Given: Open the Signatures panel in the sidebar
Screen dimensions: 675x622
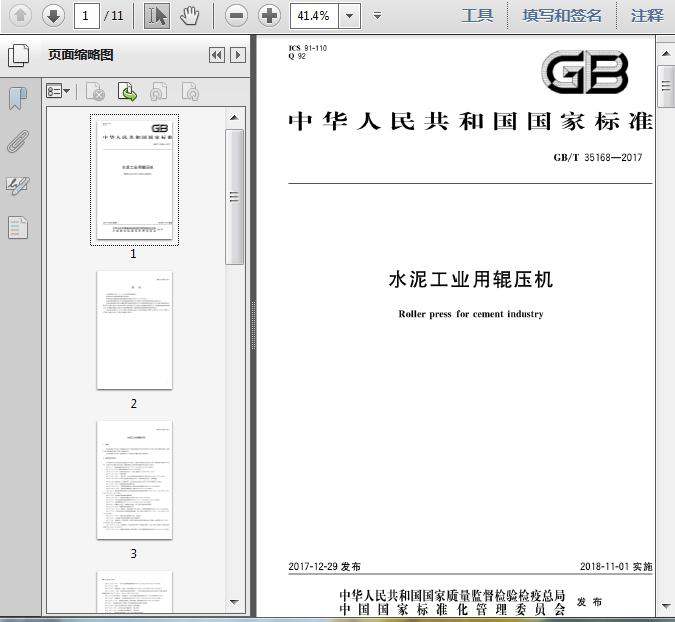Looking at the screenshot, I should [x=18, y=184].
